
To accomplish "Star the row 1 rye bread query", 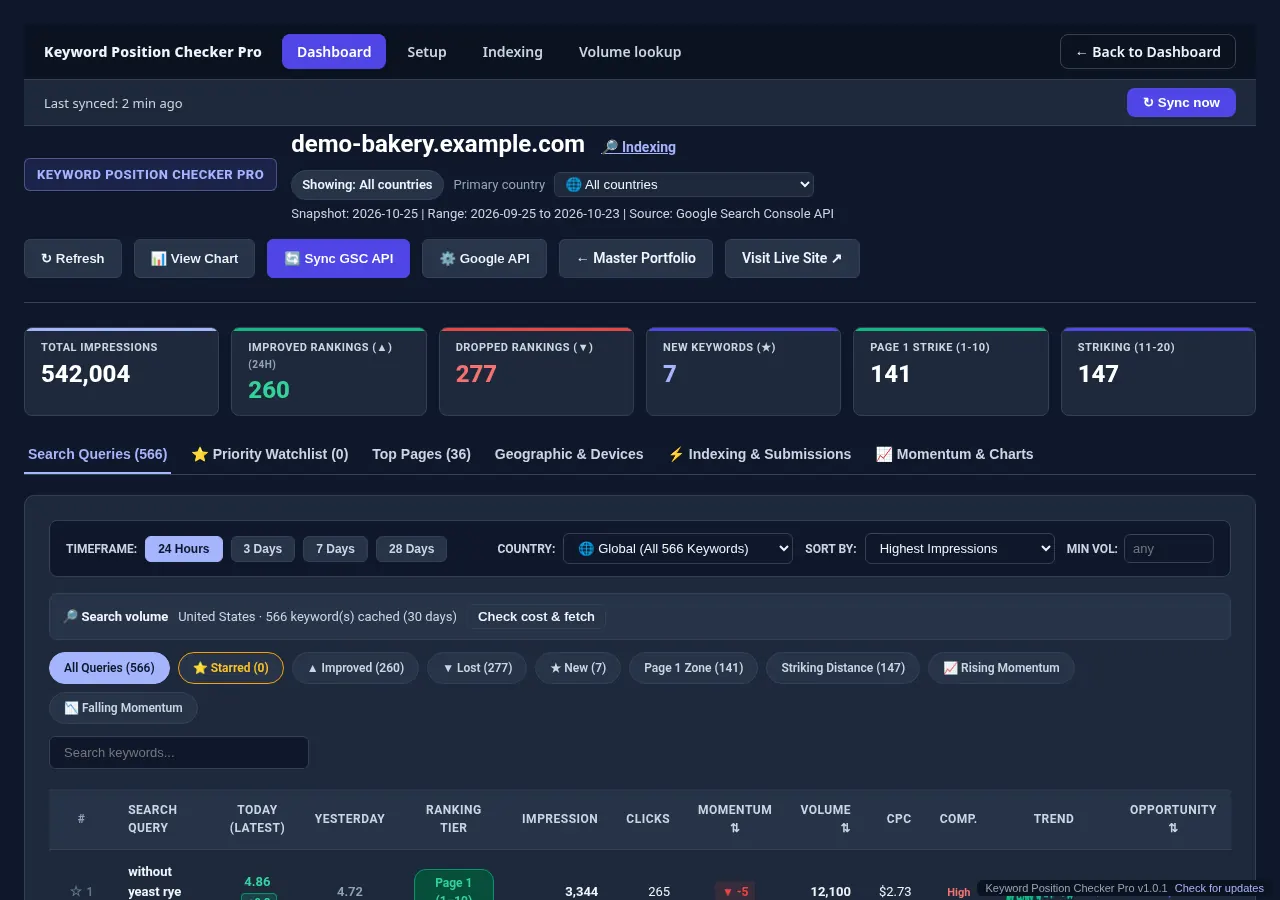I will (x=75, y=891).
